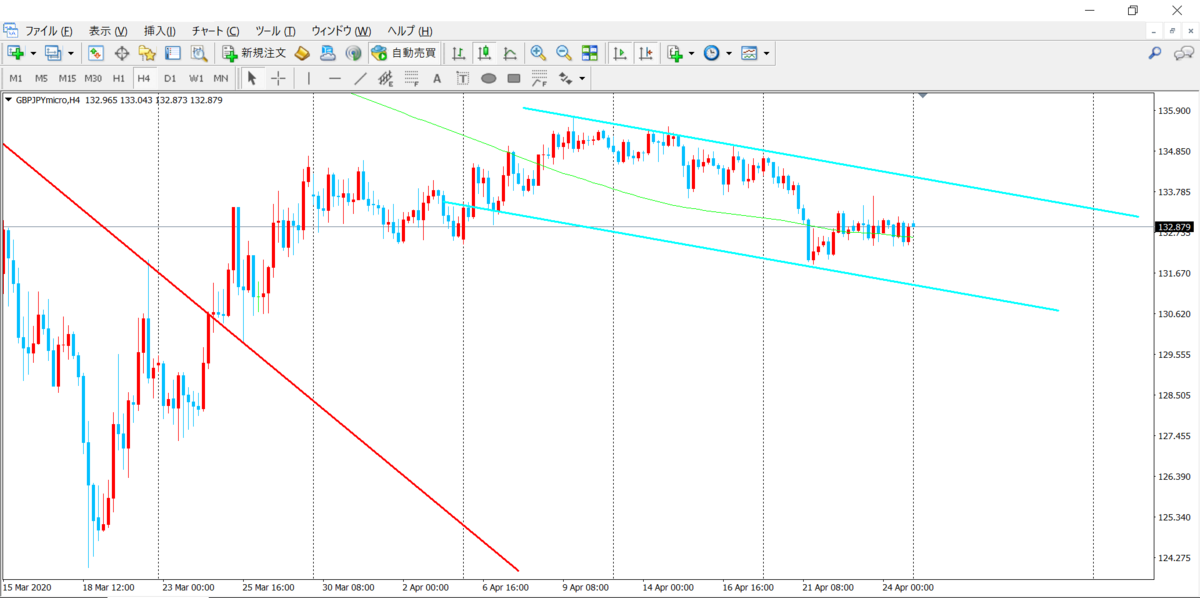Pick the trendline drawing tool
This screenshot has width=1200, height=598.
click(x=360, y=78)
